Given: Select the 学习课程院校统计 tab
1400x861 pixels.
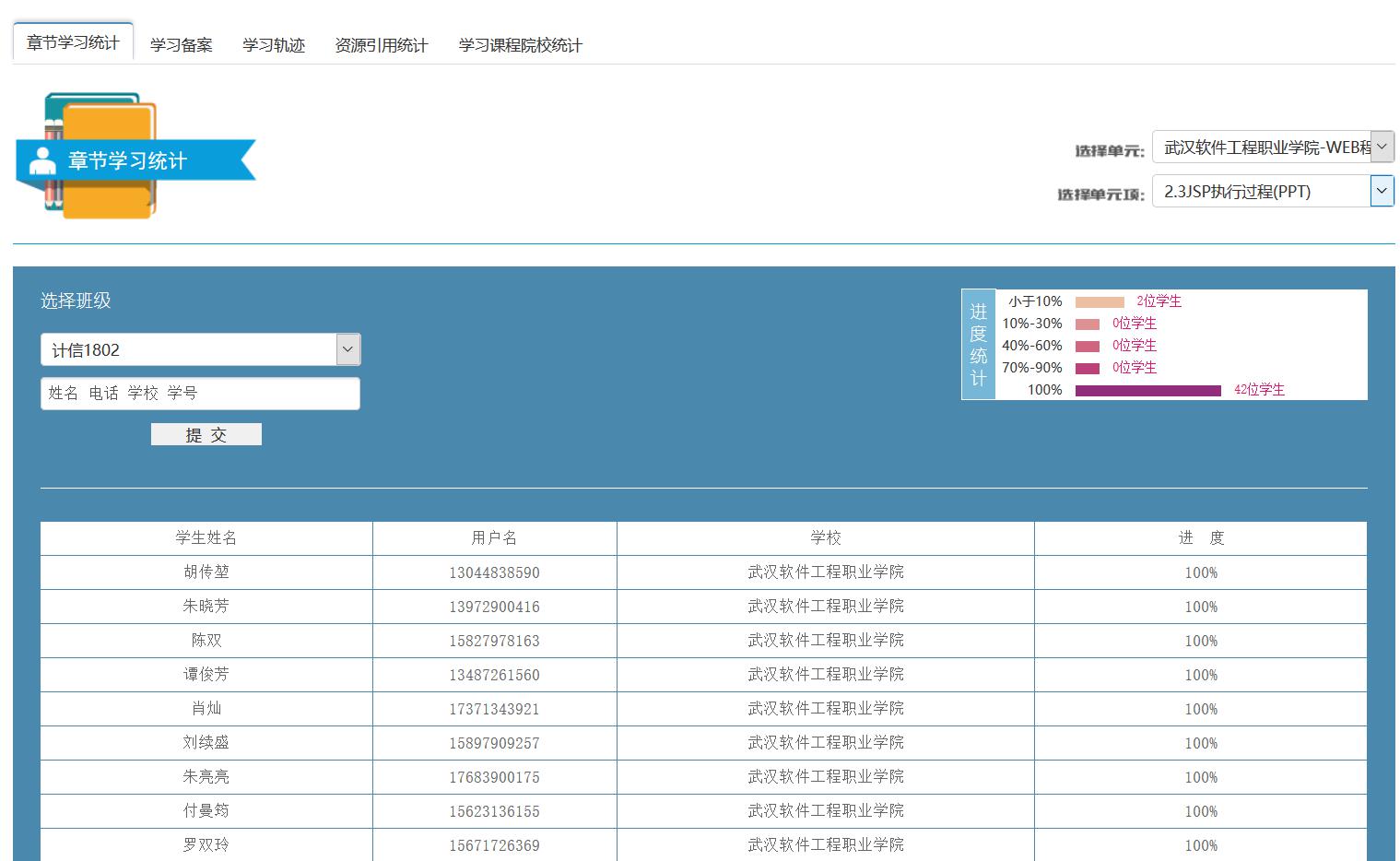Looking at the screenshot, I should (x=520, y=45).
